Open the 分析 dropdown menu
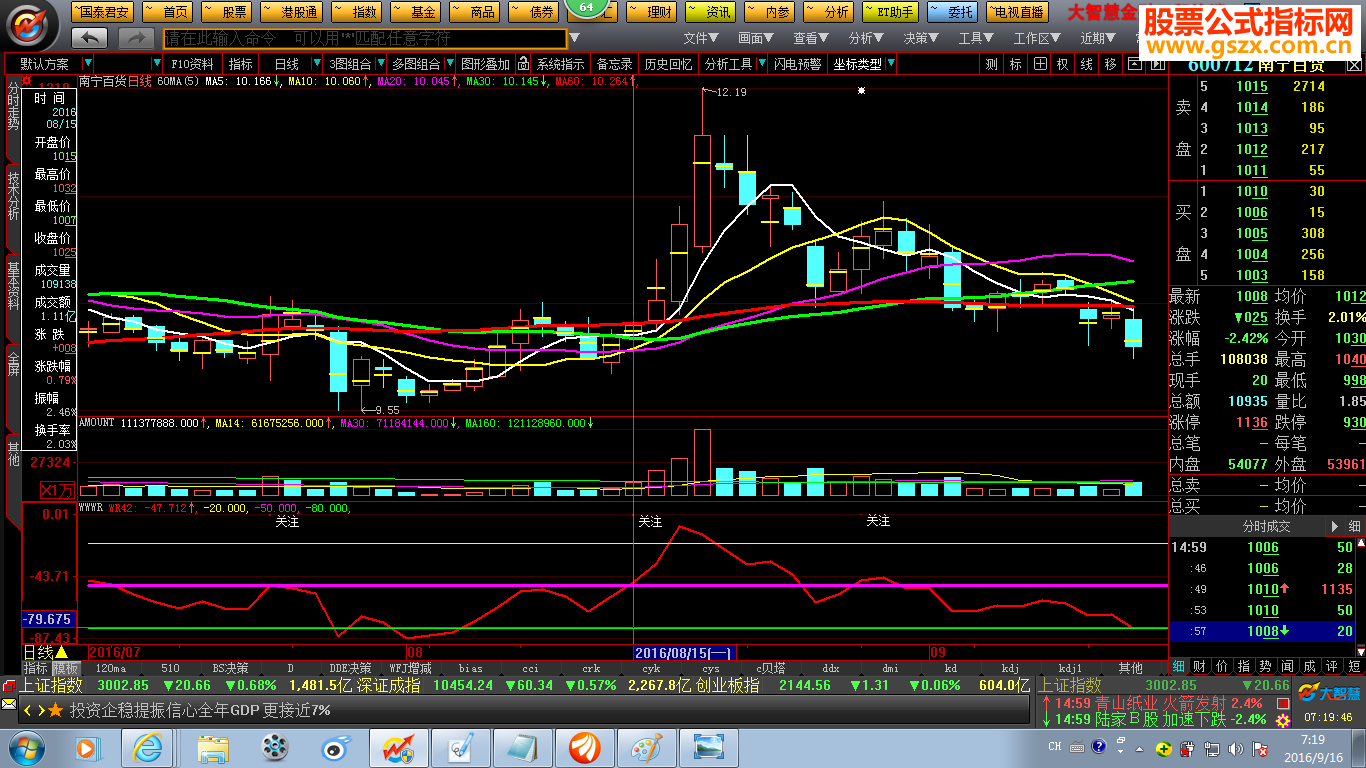 (866, 38)
